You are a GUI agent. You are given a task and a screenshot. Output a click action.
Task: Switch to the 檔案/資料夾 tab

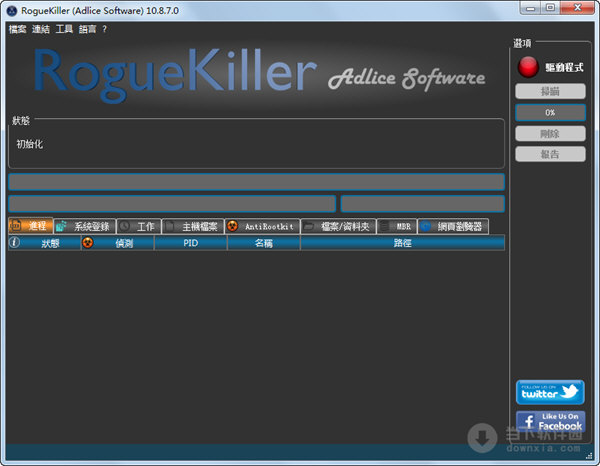coord(338,226)
